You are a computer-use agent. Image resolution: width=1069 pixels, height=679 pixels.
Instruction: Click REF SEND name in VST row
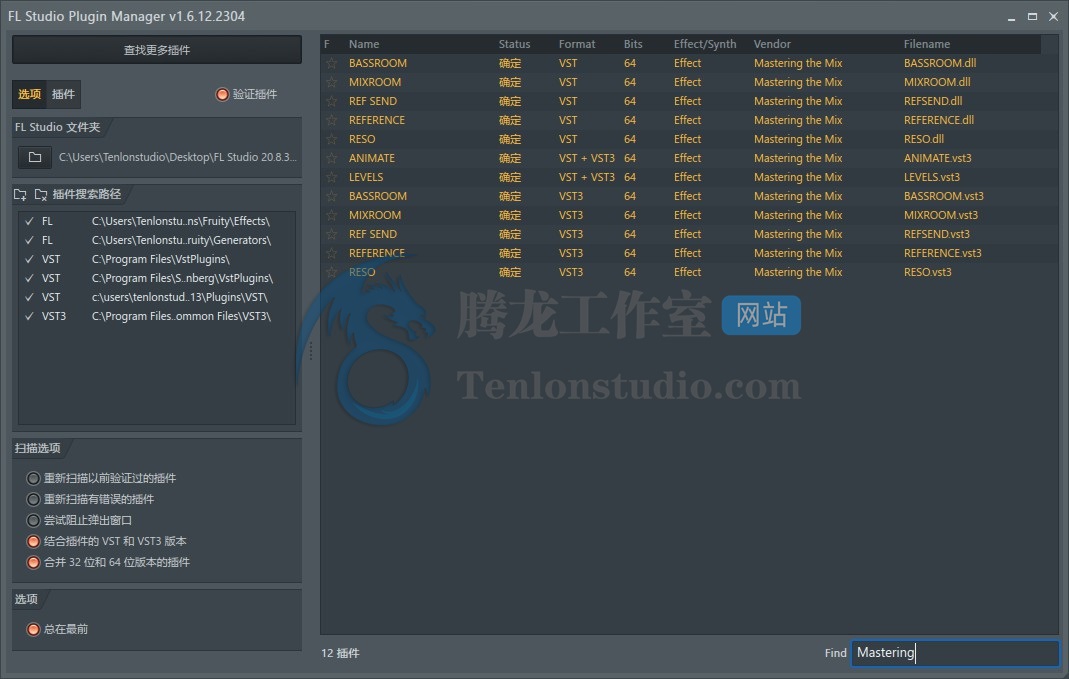point(372,102)
